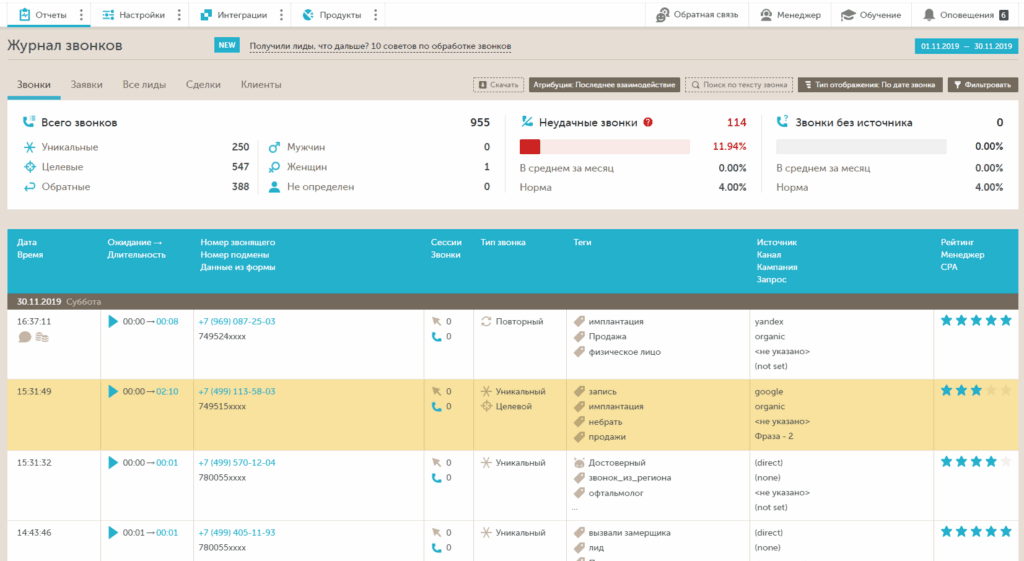The height and width of the screenshot is (561, 1024).
Task: Play the 15:31:49 call recording
Action: [x=113, y=391]
